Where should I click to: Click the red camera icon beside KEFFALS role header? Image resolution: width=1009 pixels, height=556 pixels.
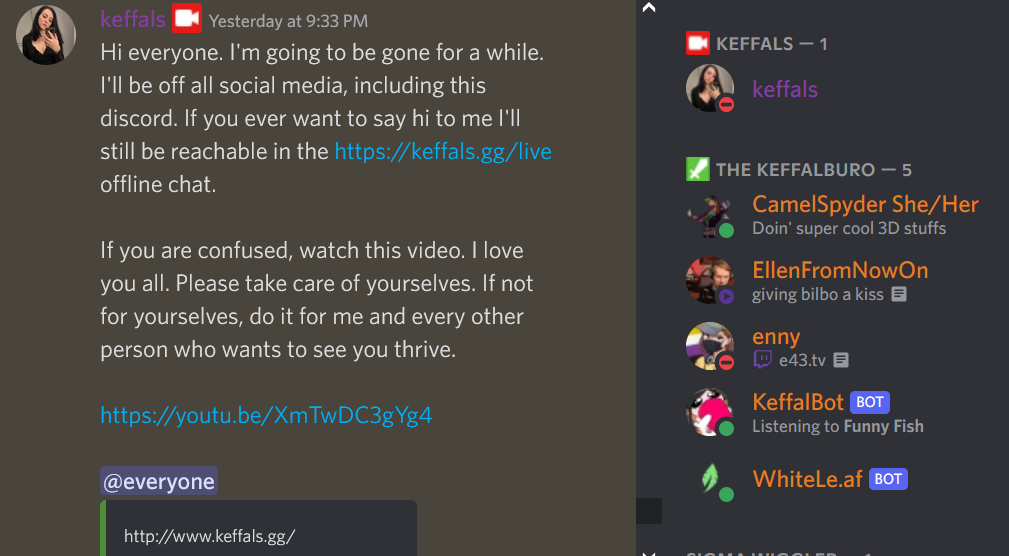click(x=698, y=44)
